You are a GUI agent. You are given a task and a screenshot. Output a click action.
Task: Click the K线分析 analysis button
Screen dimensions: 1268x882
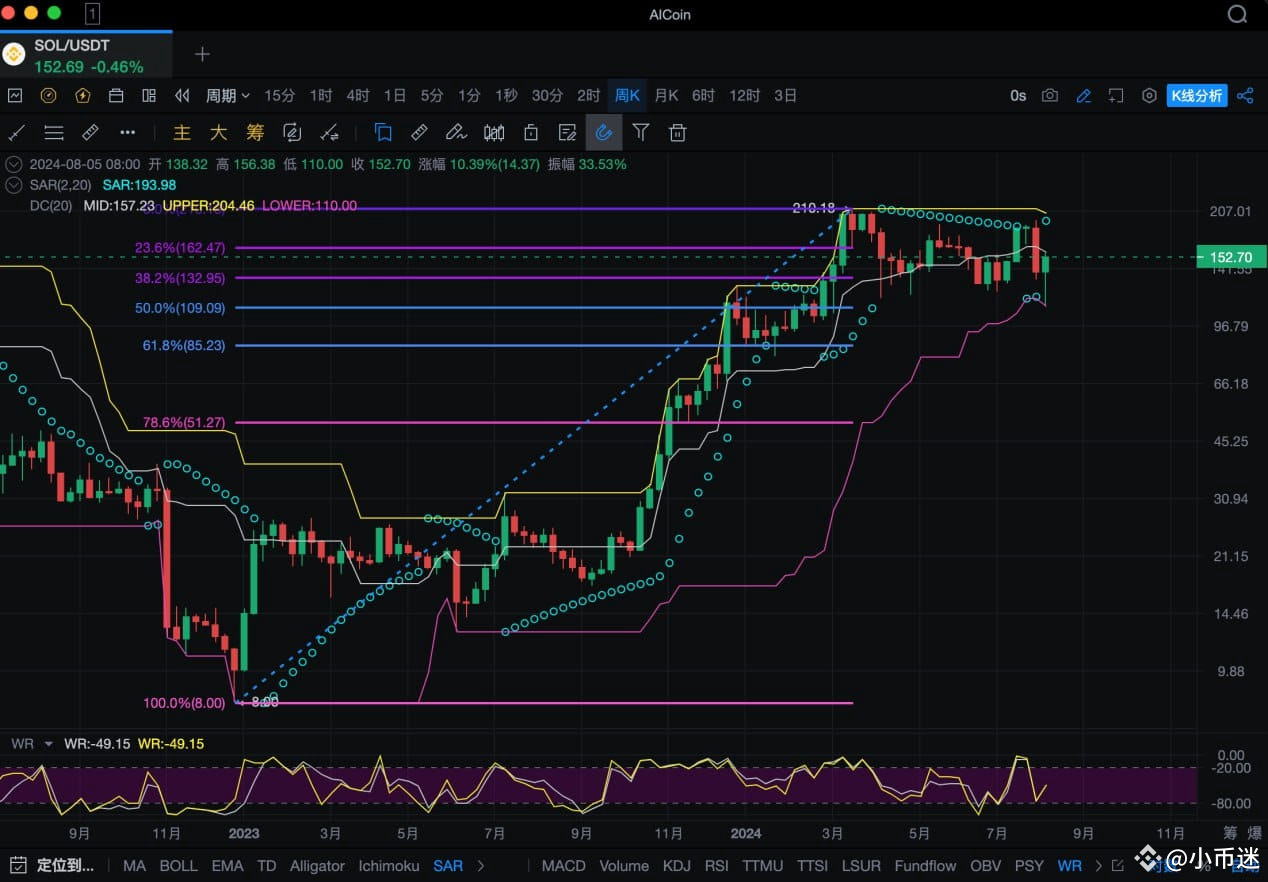[1197, 95]
